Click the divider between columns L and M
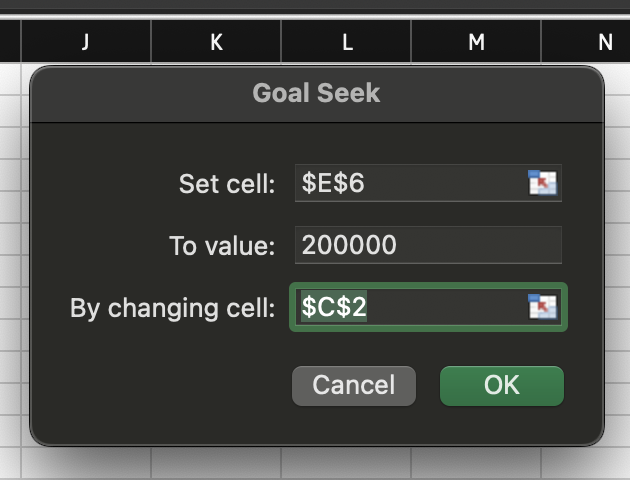Screen dimensions: 630x480 [411, 42]
